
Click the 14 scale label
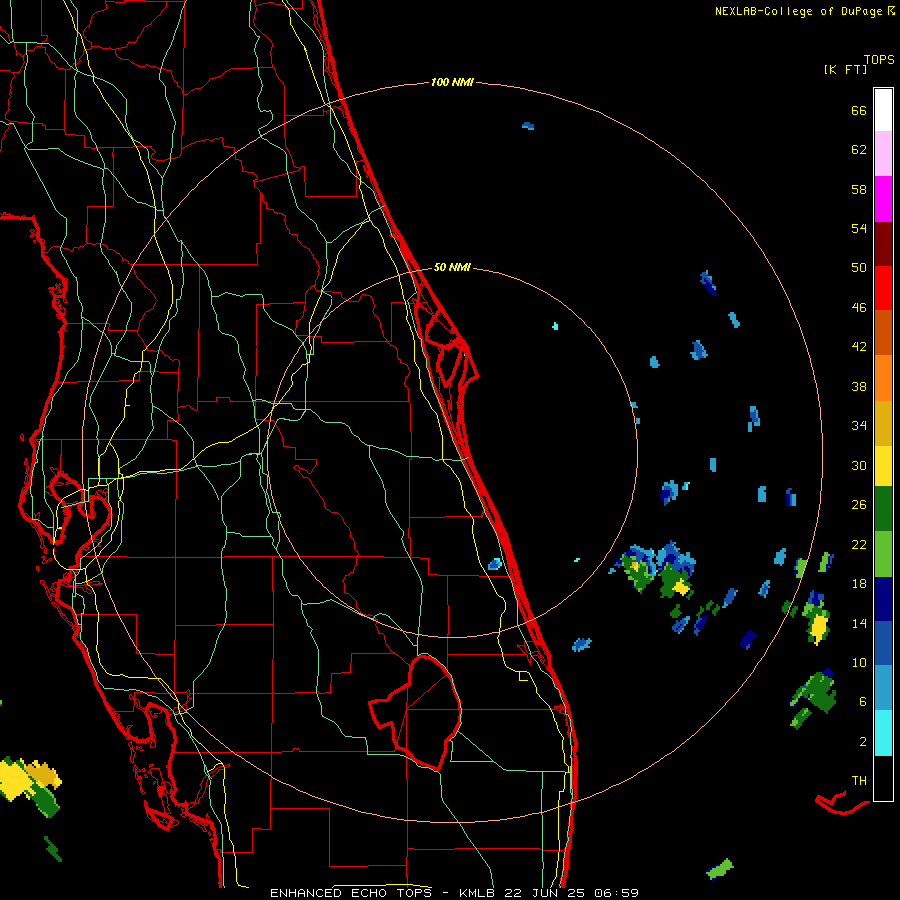click(859, 623)
